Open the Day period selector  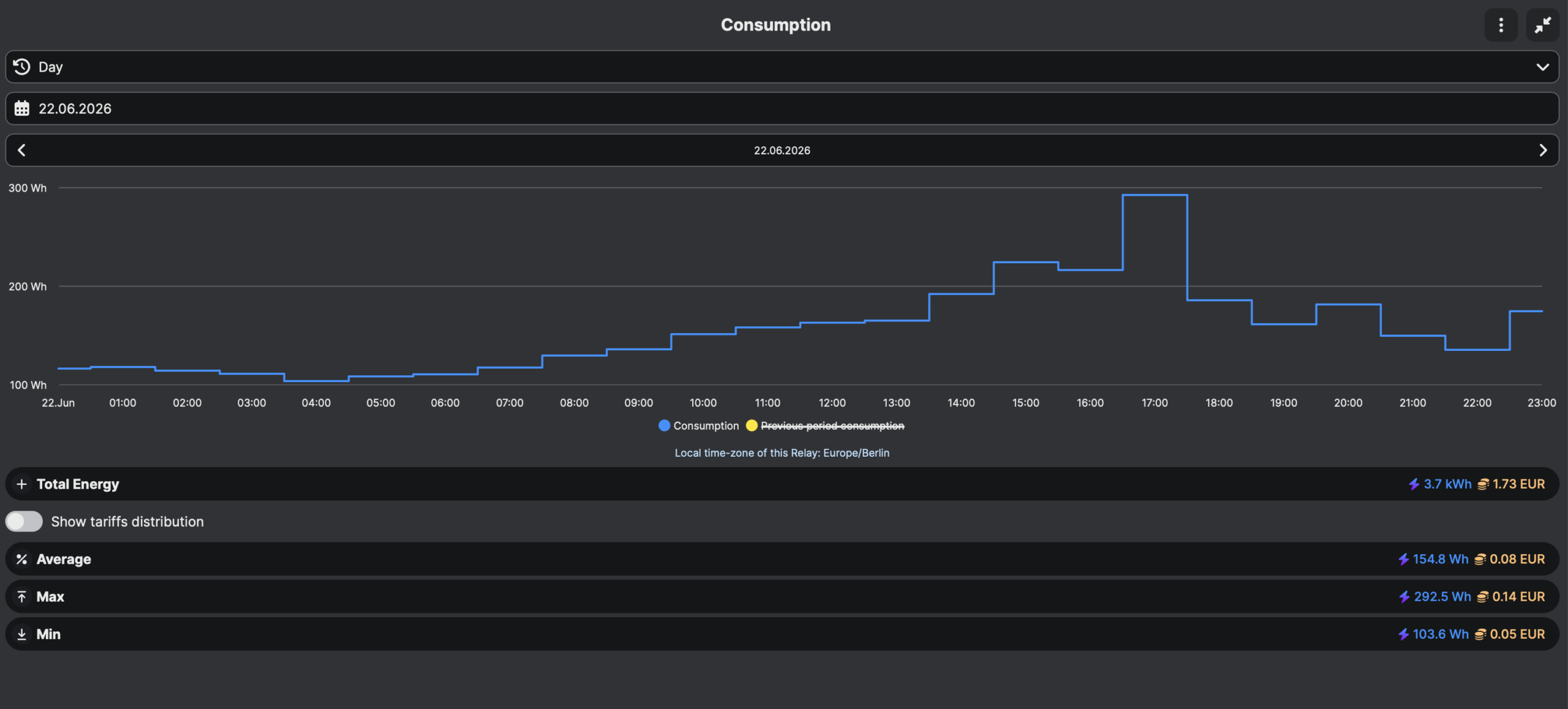pyautogui.click(x=782, y=67)
